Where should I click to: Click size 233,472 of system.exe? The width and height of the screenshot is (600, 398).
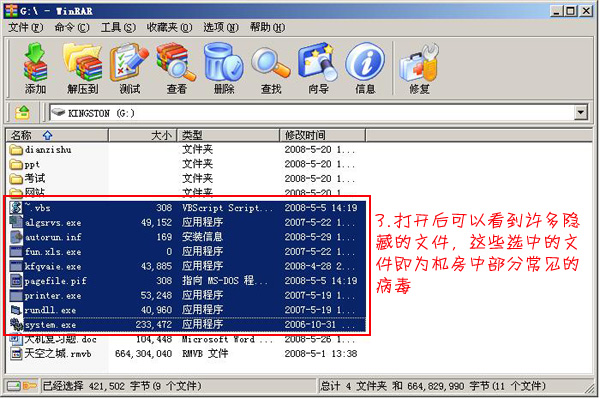click(x=154, y=325)
